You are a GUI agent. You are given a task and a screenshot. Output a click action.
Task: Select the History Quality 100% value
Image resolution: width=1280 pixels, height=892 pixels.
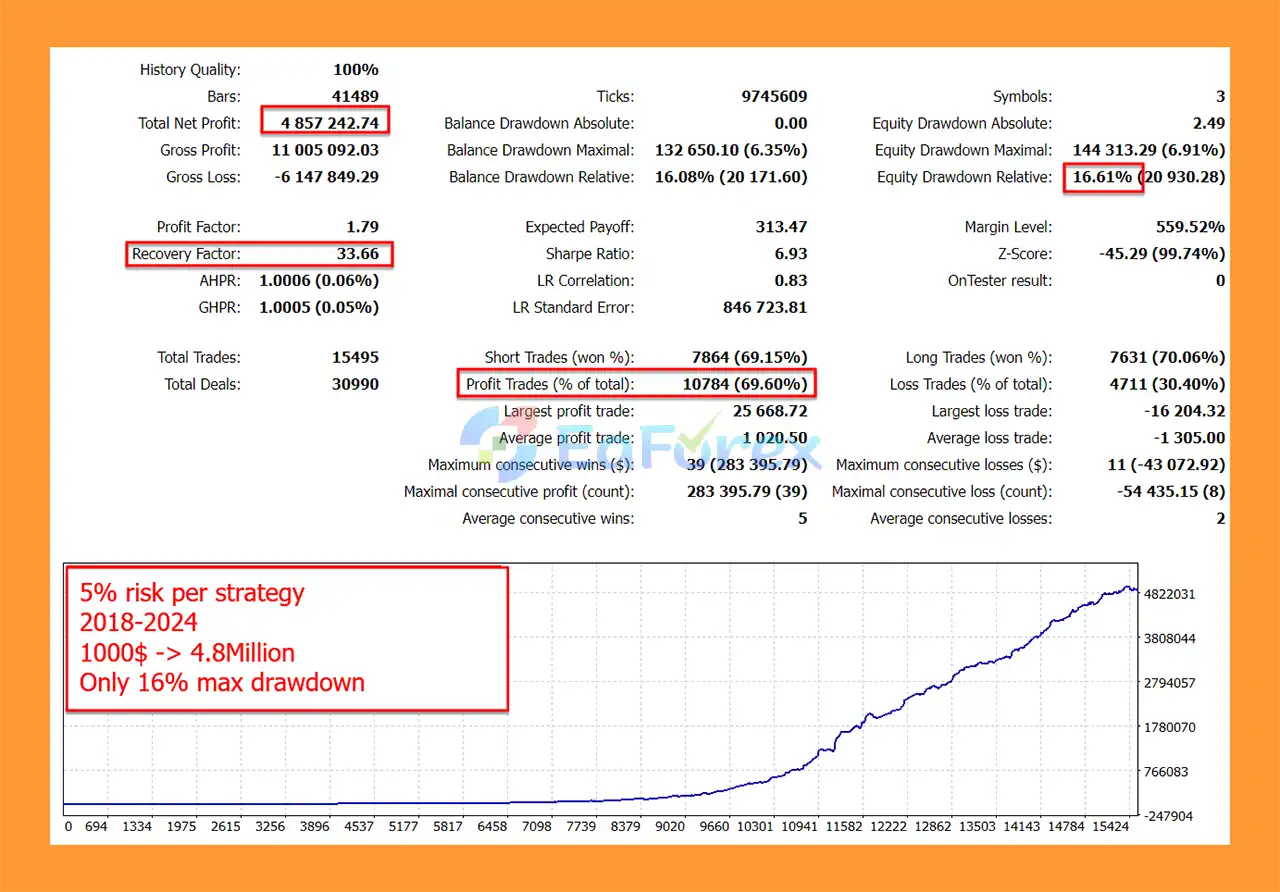pos(355,70)
